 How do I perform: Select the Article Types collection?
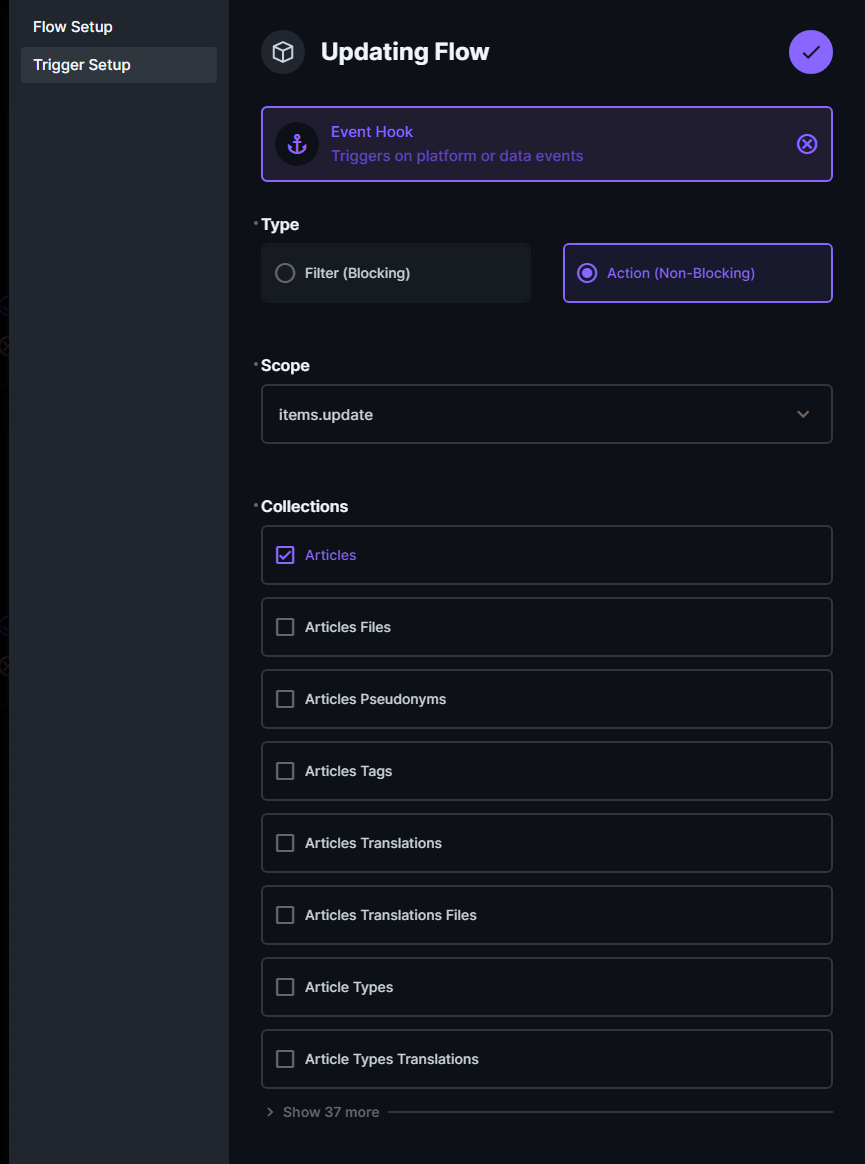[x=284, y=986]
